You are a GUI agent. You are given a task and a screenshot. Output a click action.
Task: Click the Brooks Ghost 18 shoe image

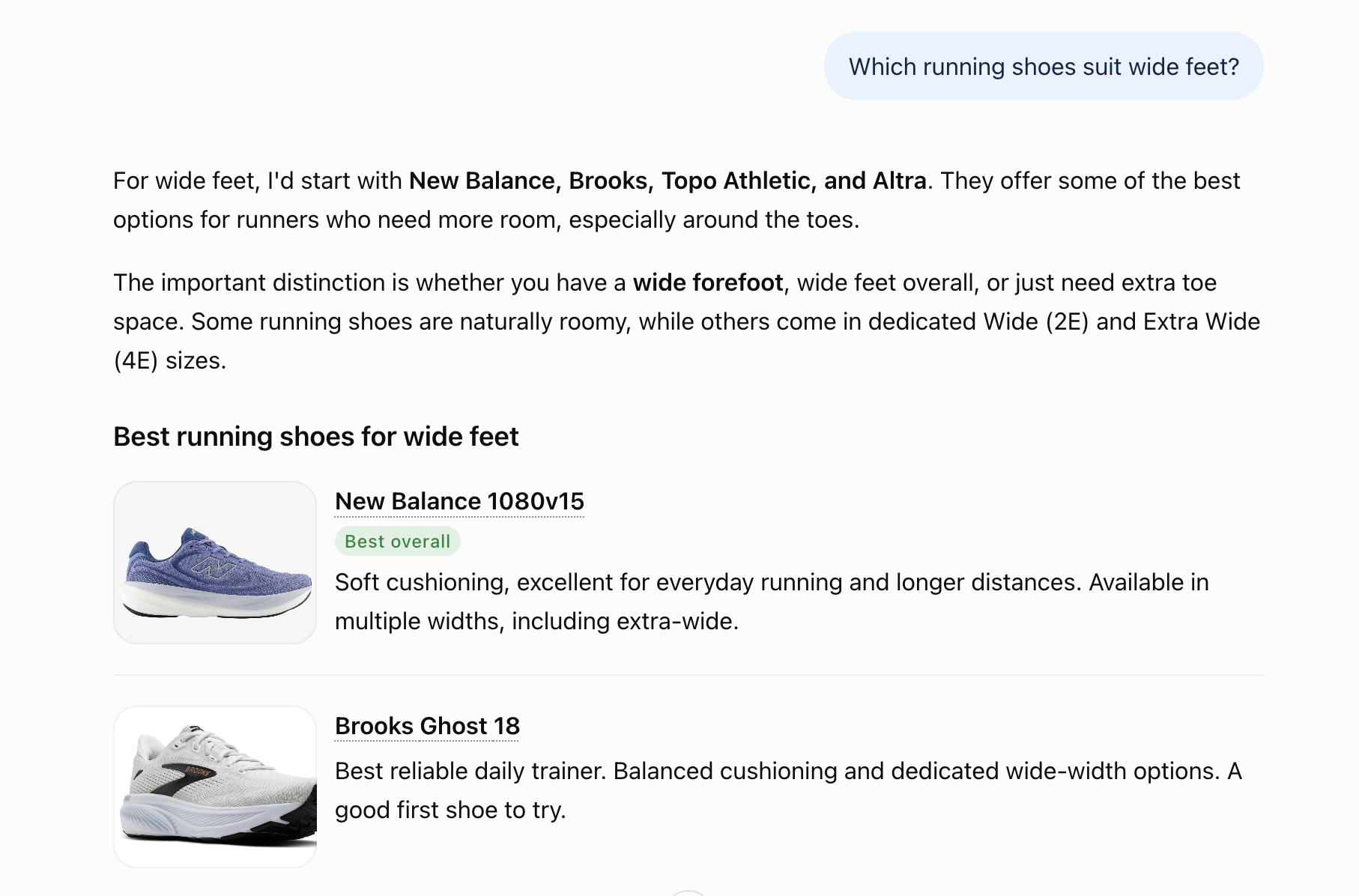(x=215, y=787)
